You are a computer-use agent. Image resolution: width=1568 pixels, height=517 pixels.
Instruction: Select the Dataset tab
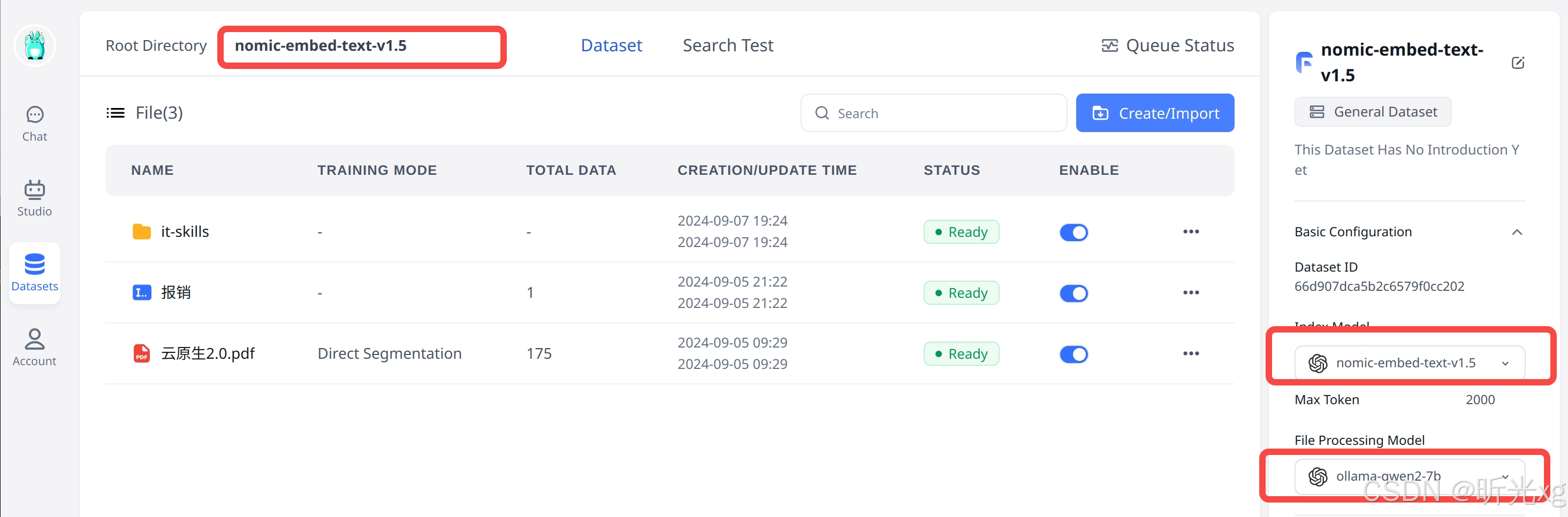611,45
